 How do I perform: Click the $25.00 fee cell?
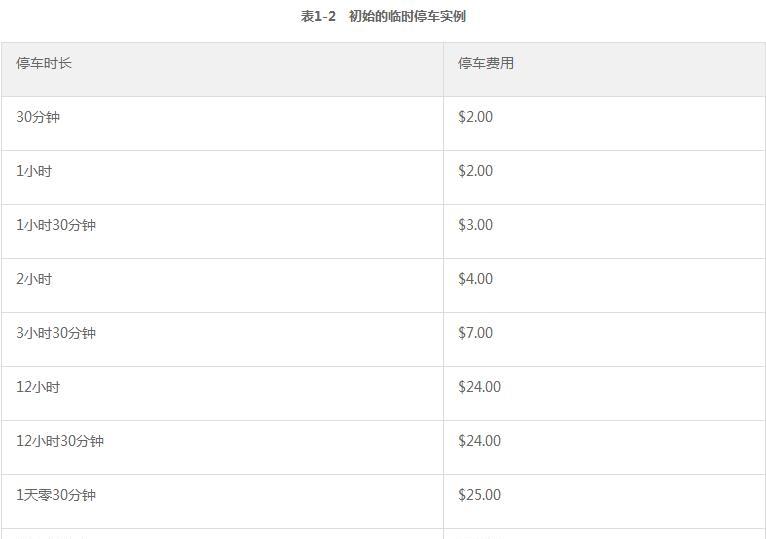coord(604,502)
